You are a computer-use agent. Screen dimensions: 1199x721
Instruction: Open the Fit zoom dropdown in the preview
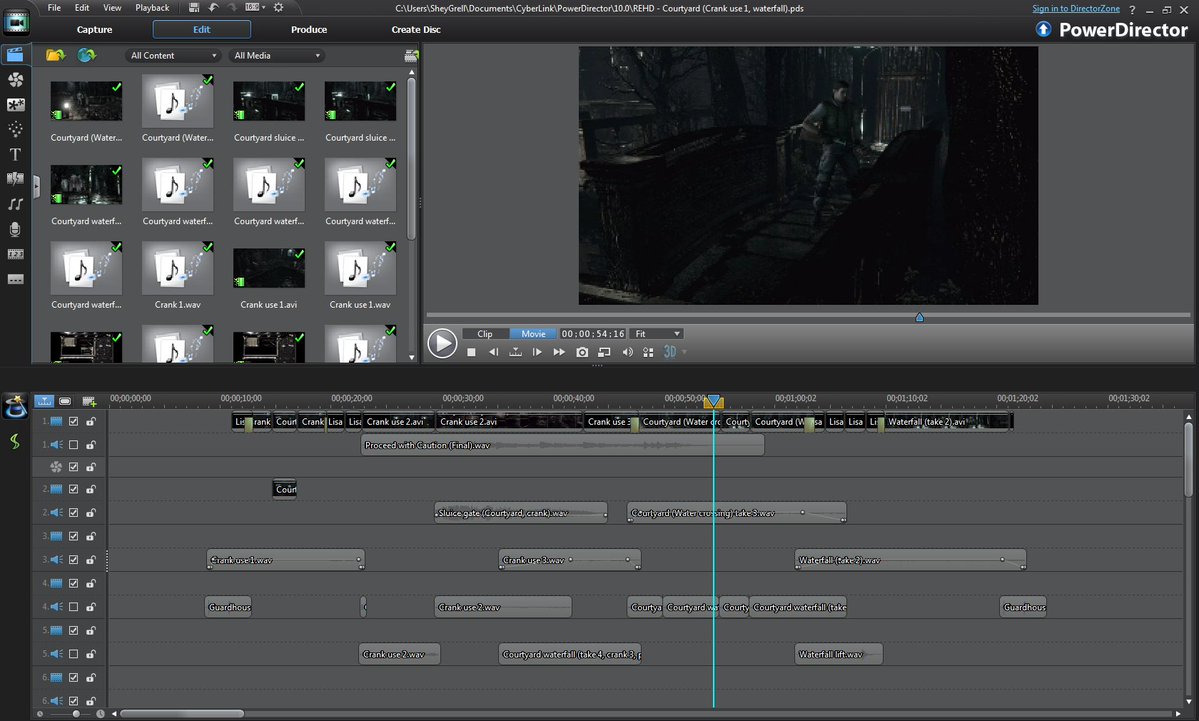click(x=657, y=333)
